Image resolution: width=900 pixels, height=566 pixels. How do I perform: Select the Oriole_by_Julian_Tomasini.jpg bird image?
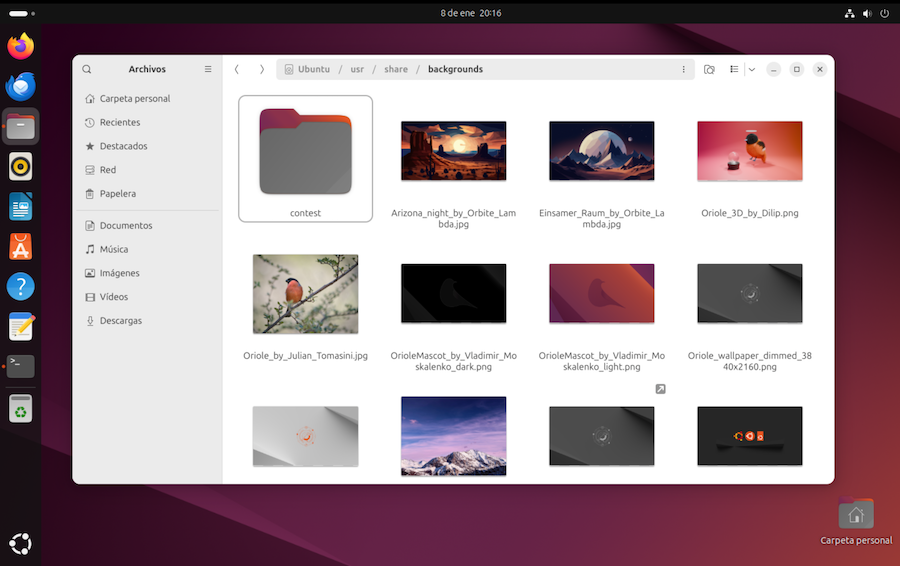coord(305,294)
